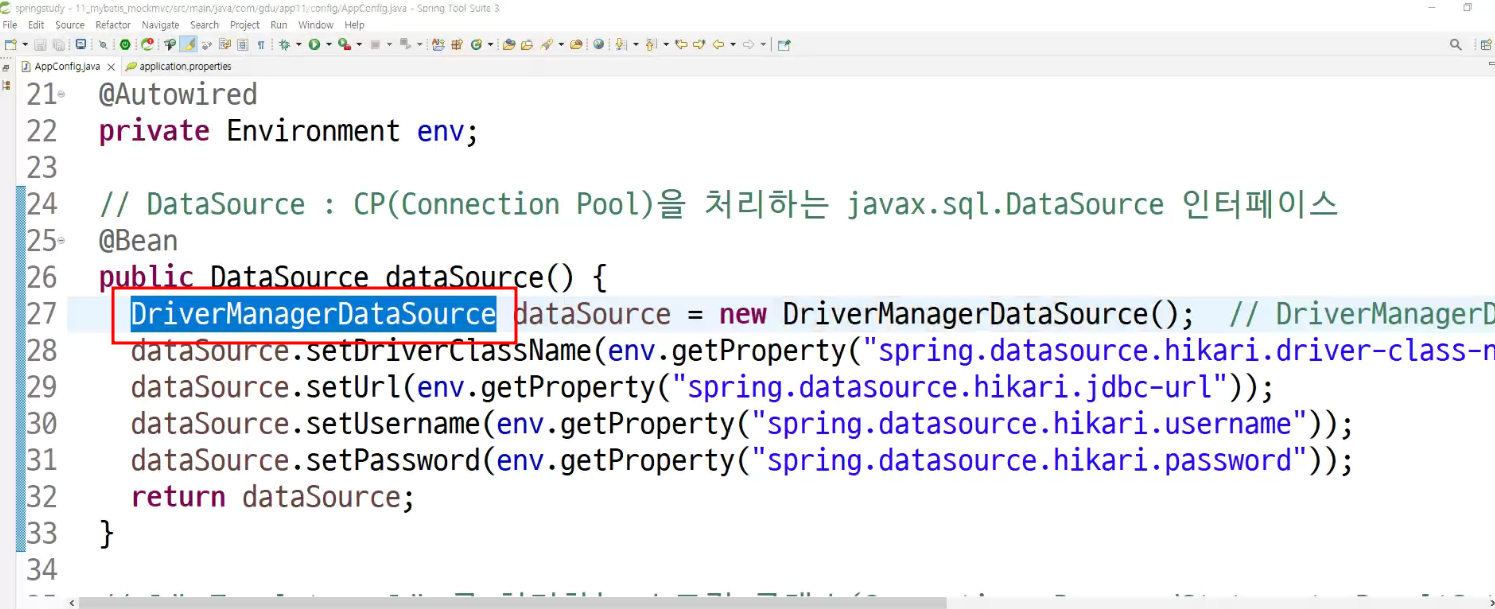This screenshot has height=609, width=1495.
Task: Open the Run configurations dropdown
Action: (x=329, y=44)
